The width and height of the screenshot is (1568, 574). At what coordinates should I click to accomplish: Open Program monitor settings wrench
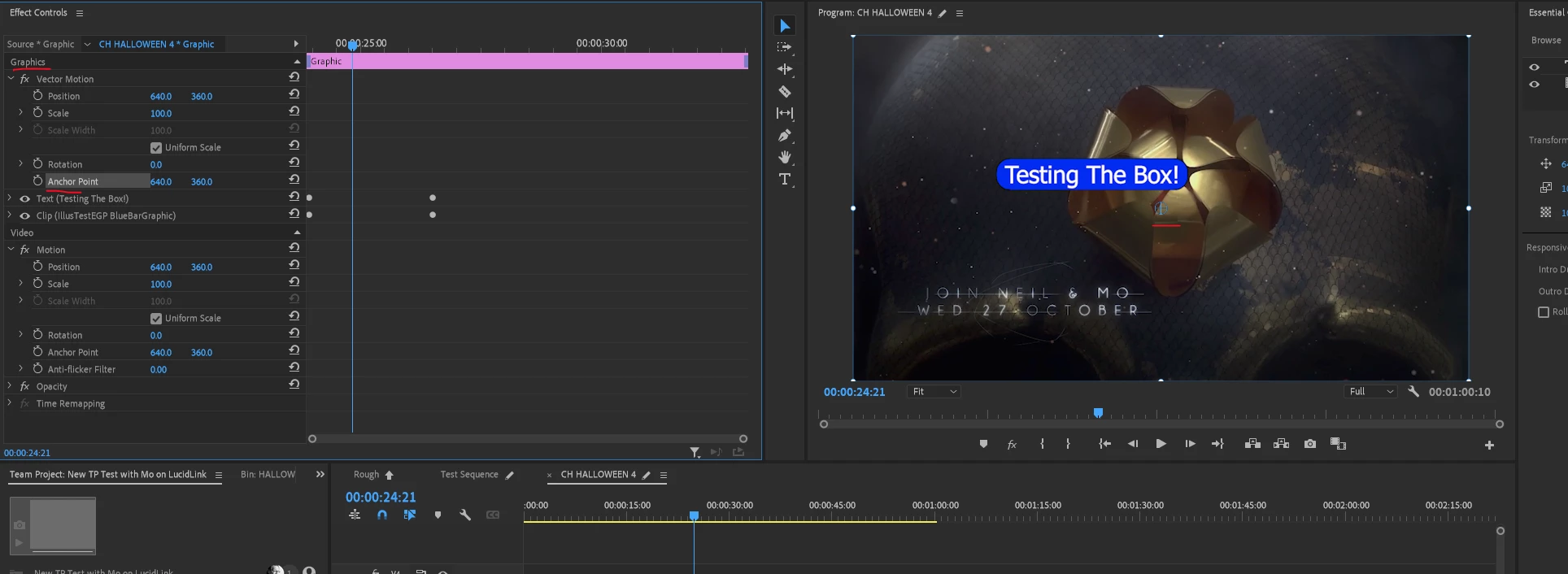[1413, 391]
